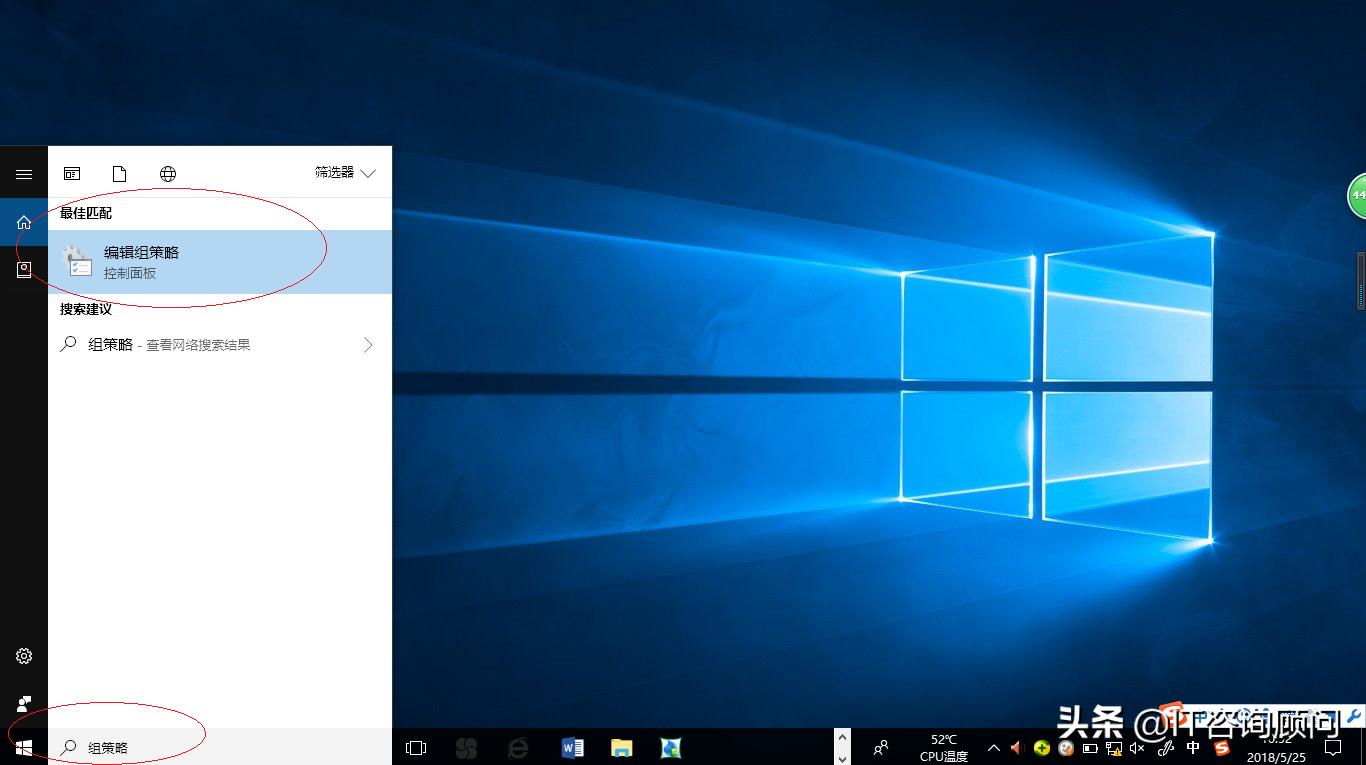Open Excel from the taskbar
Image resolution: width=1366 pixels, height=765 pixels.
[670, 747]
